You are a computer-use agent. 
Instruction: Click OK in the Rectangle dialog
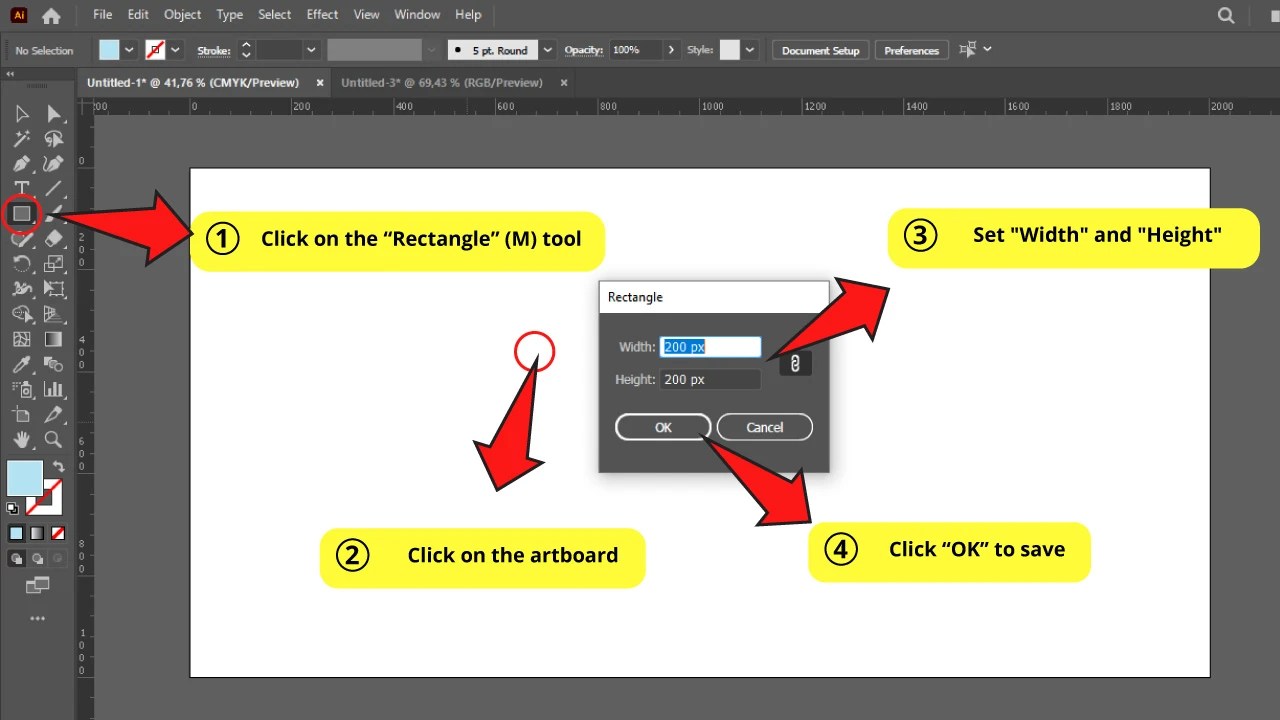(x=662, y=427)
